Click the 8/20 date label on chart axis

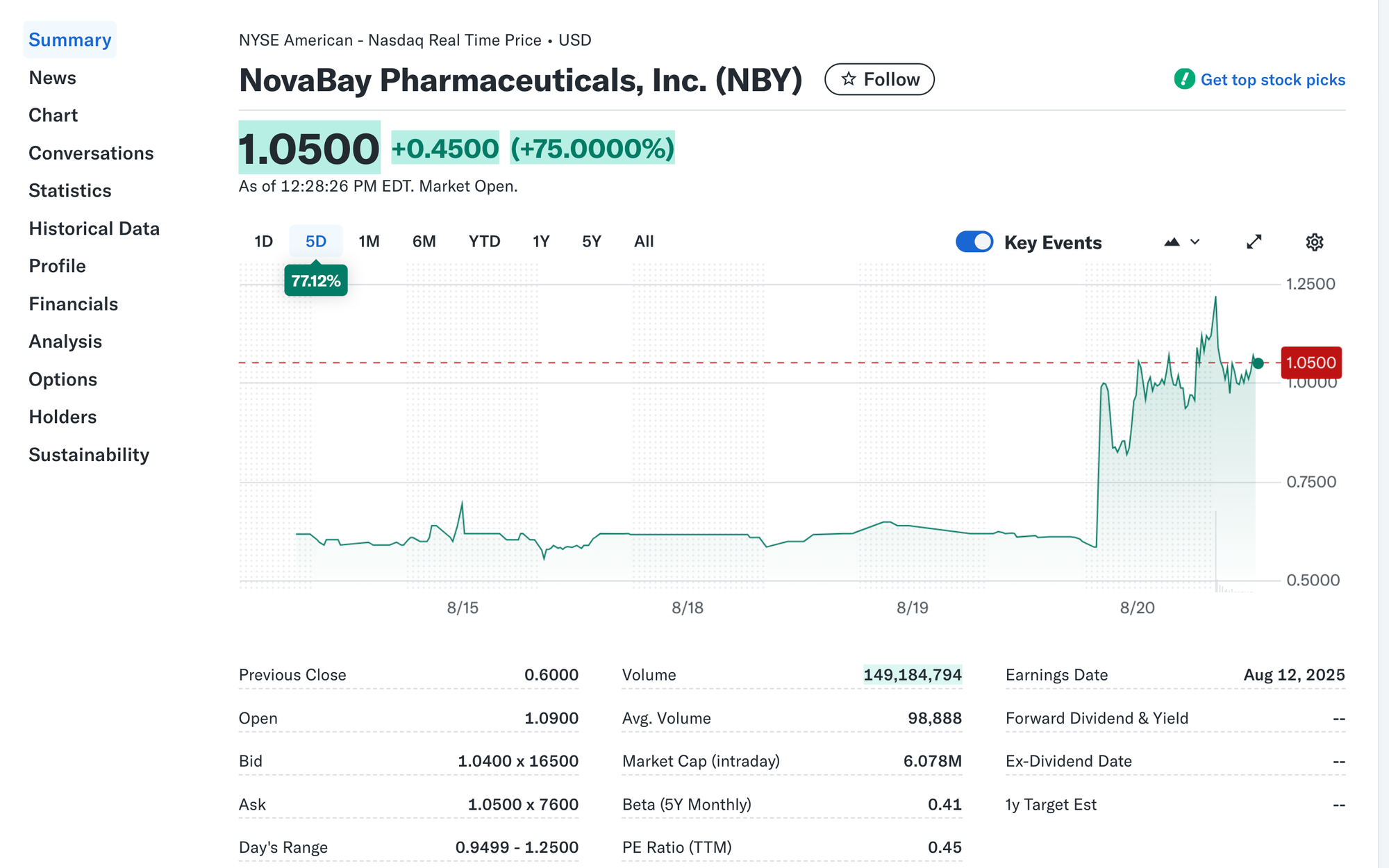[x=1138, y=608]
